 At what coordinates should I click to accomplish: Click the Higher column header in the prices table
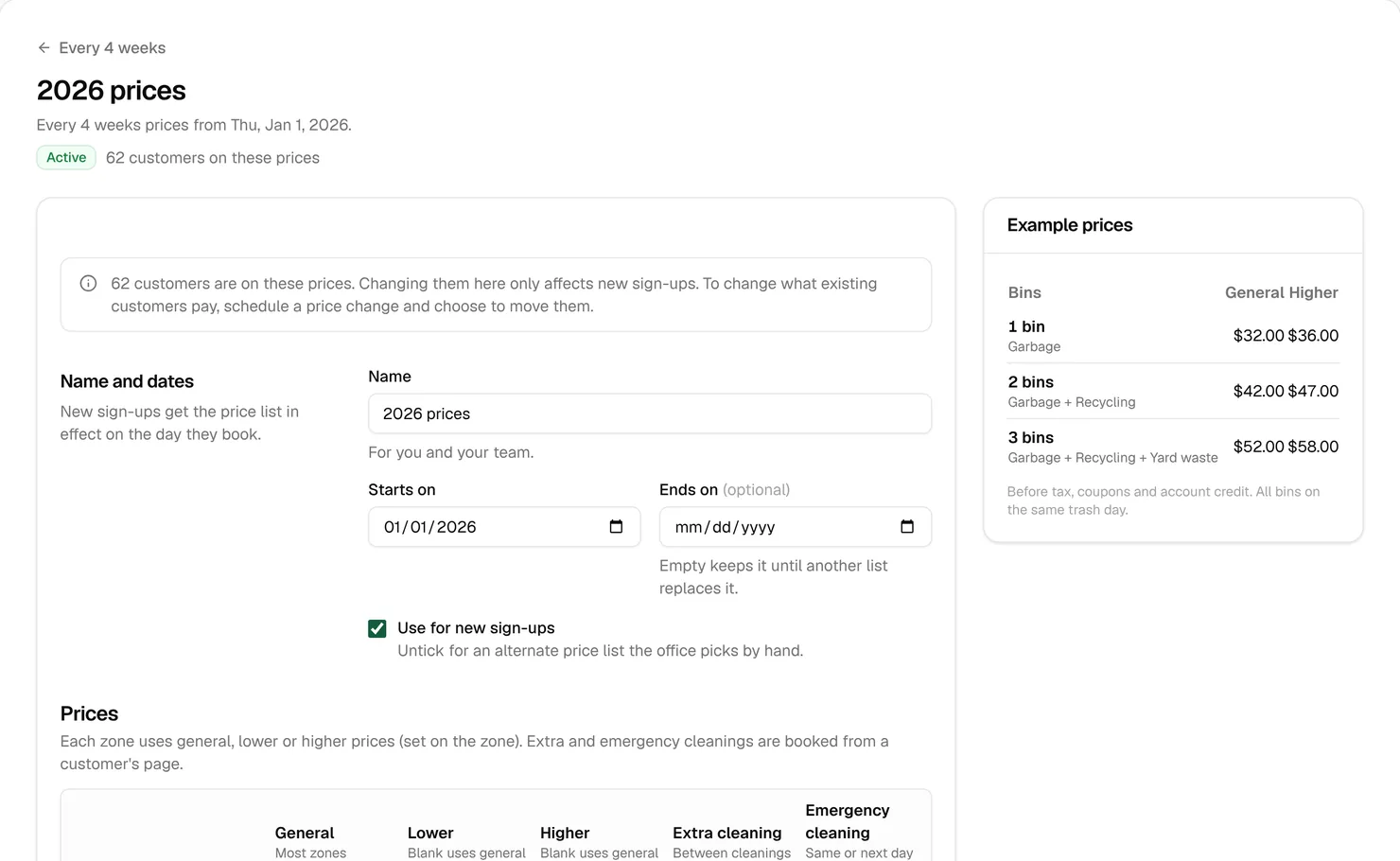(x=565, y=833)
